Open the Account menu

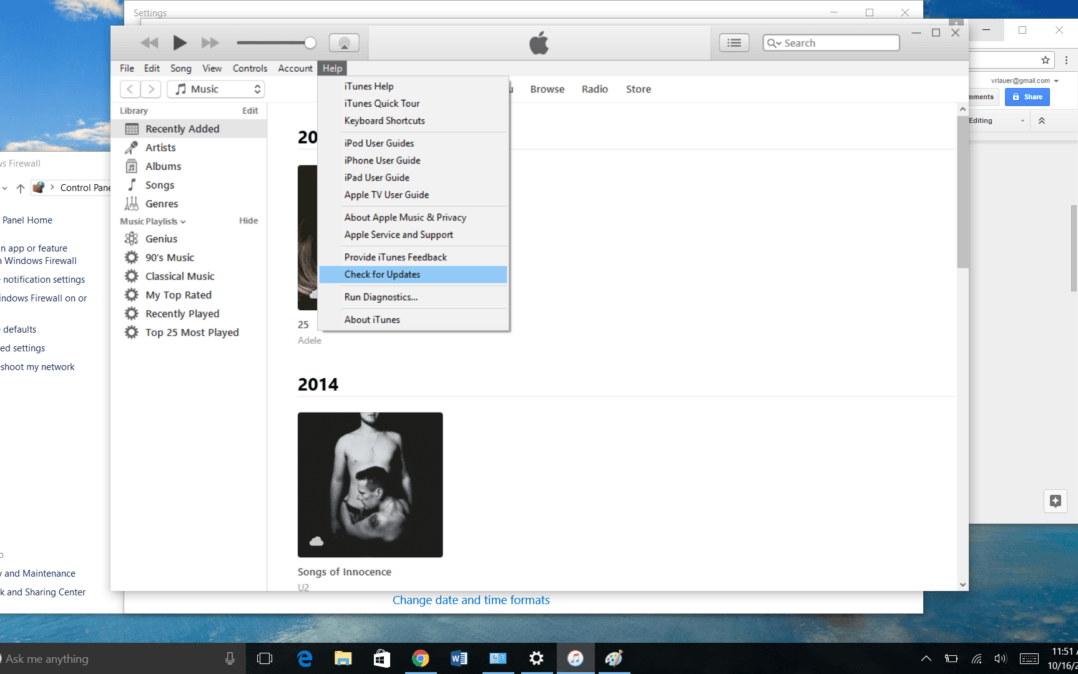[295, 68]
